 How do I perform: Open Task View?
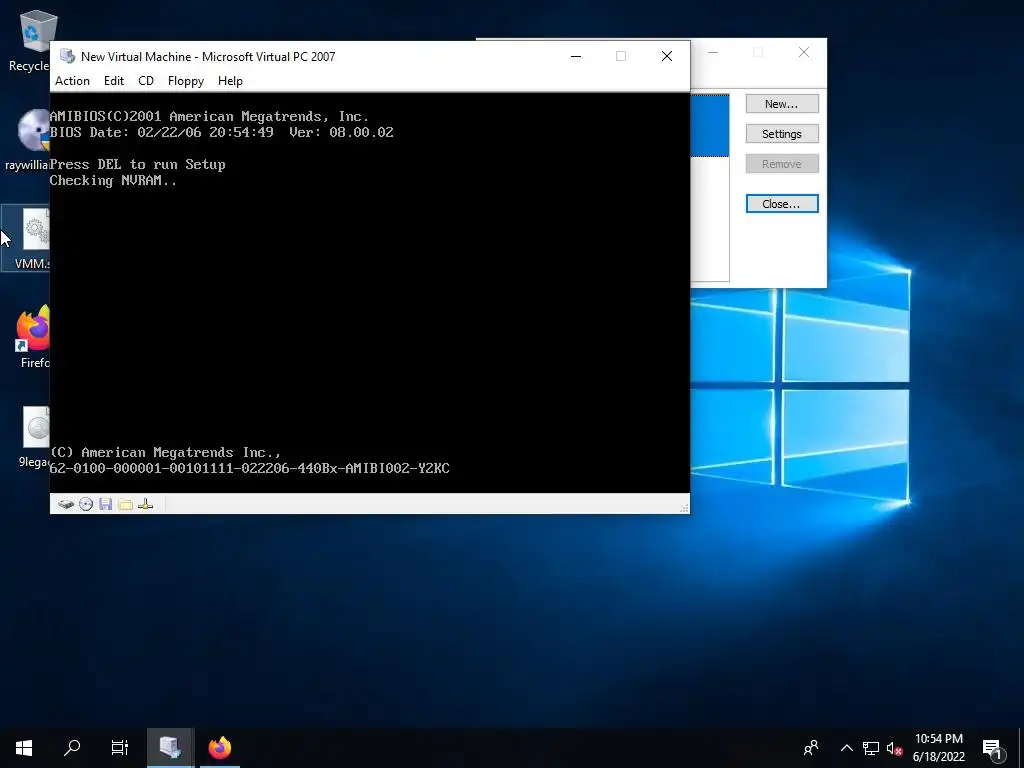coord(120,748)
